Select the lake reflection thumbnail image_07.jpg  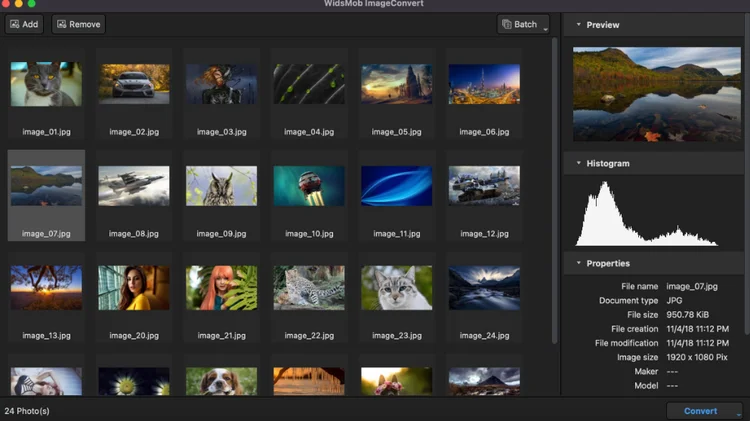46,186
